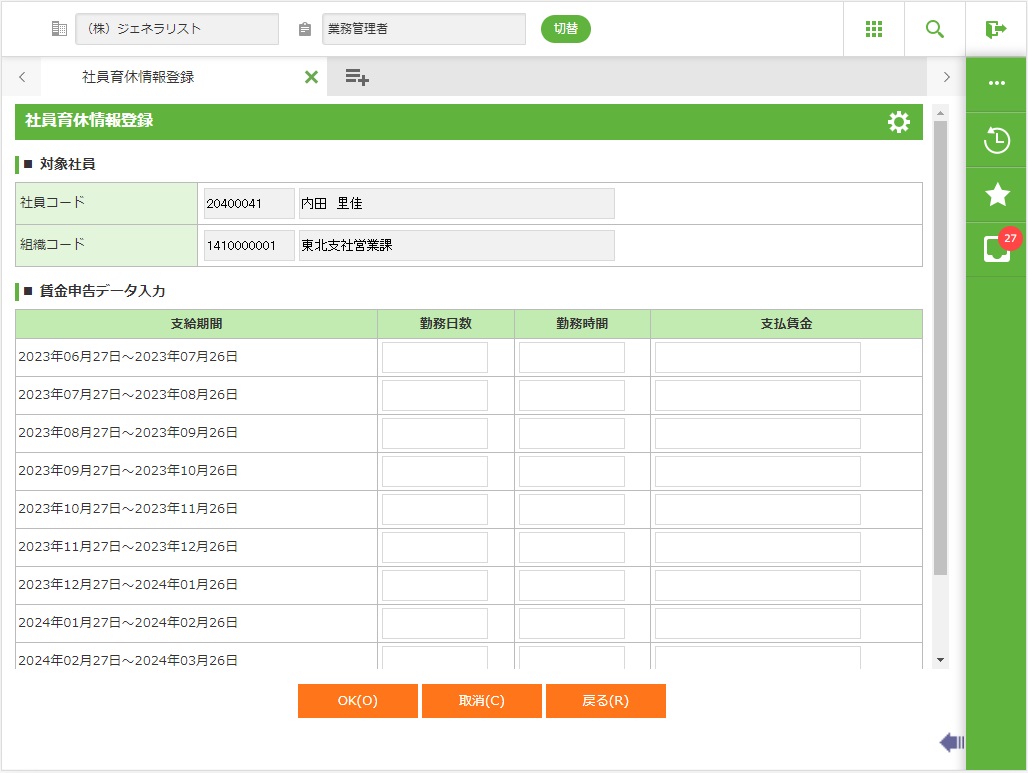The height and width of the screenshot is (773, 1028).
Task: Open the apps grid menu icon
Action: 874,29
